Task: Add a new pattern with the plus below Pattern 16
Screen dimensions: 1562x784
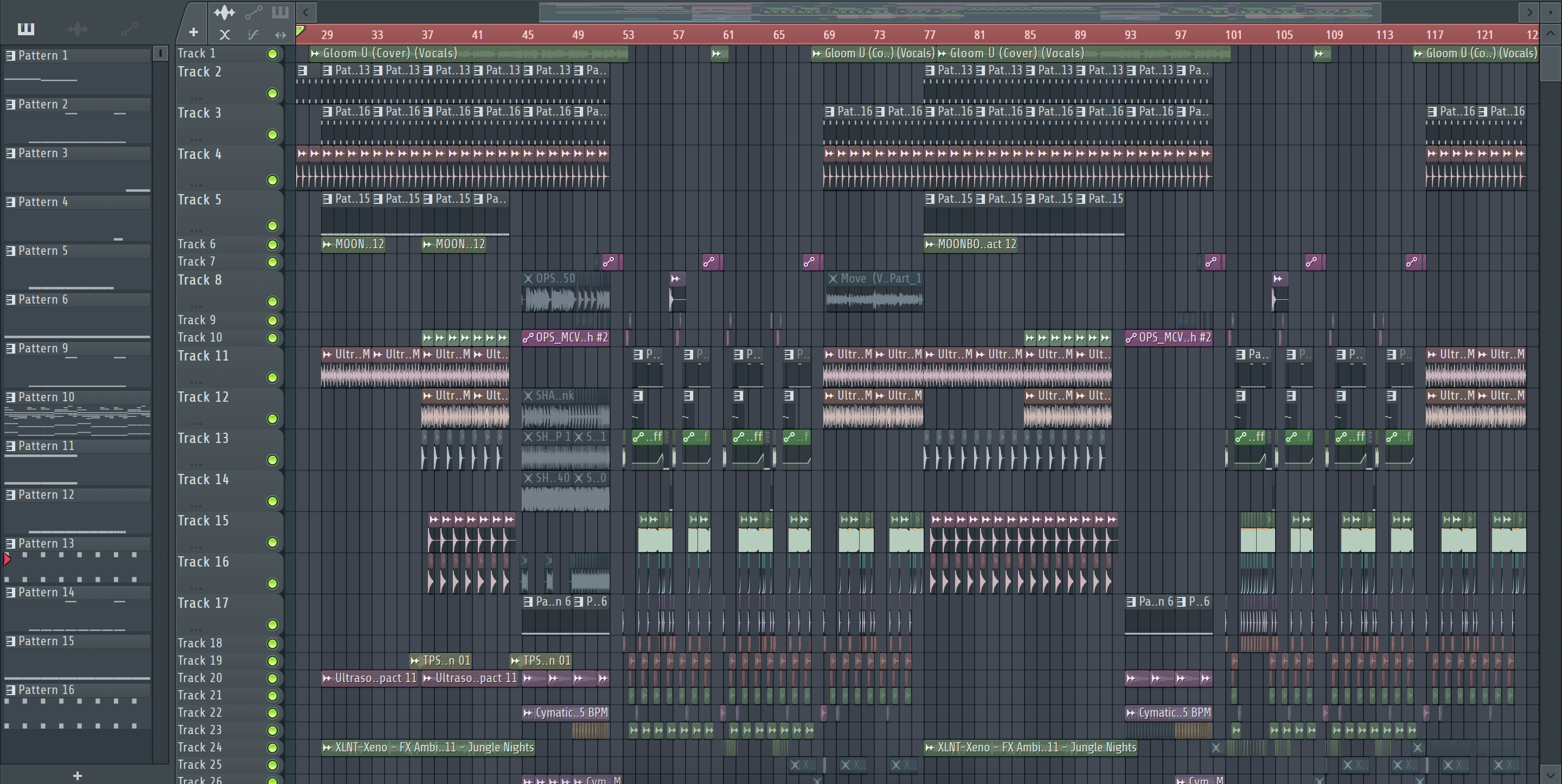Action: tap(77, 775)
